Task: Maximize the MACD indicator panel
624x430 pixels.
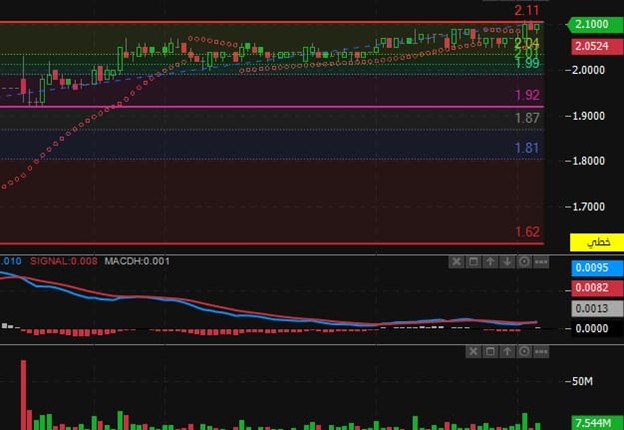Action: coord(474,262)
